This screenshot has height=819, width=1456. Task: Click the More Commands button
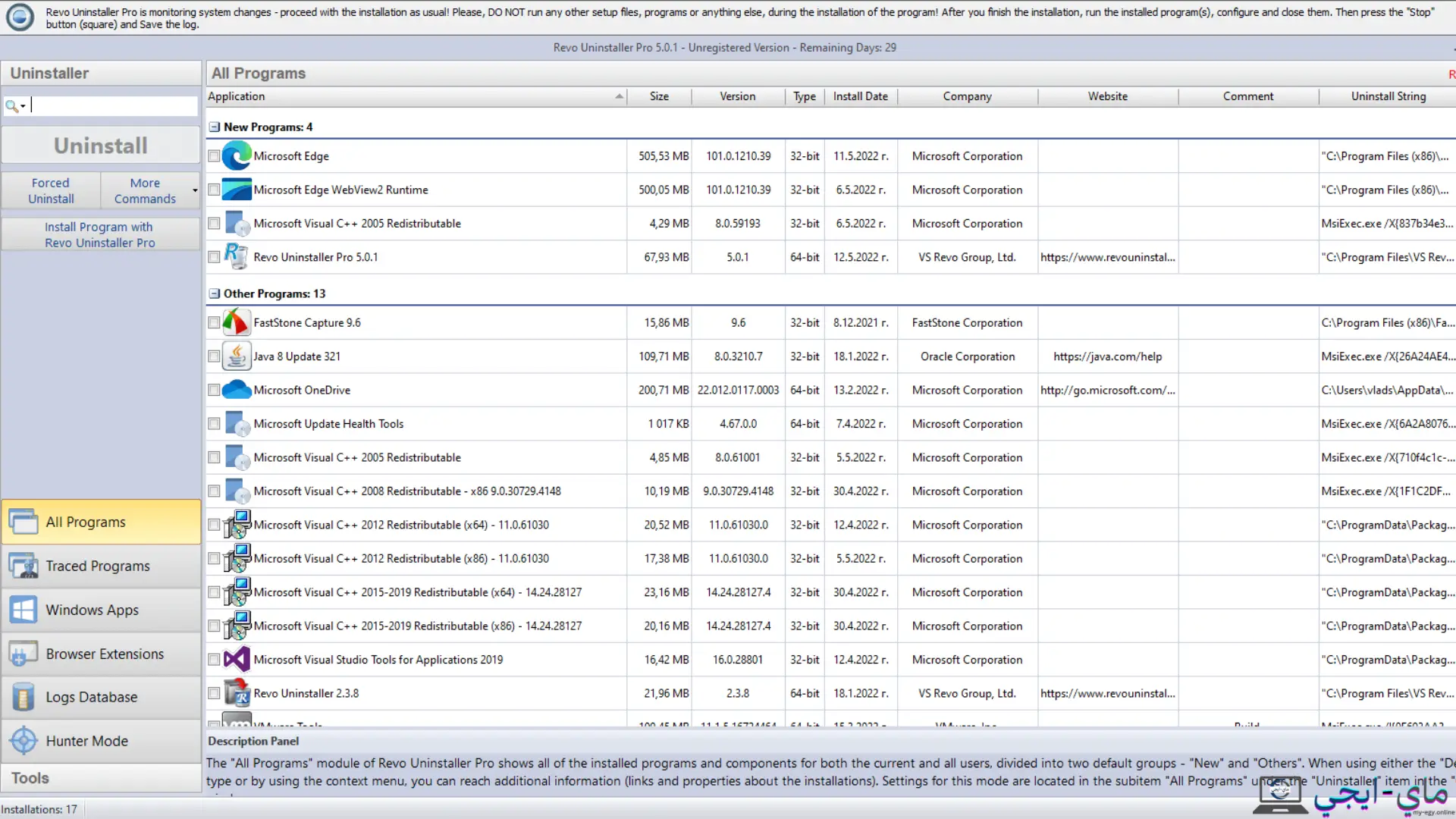(145, 191)
